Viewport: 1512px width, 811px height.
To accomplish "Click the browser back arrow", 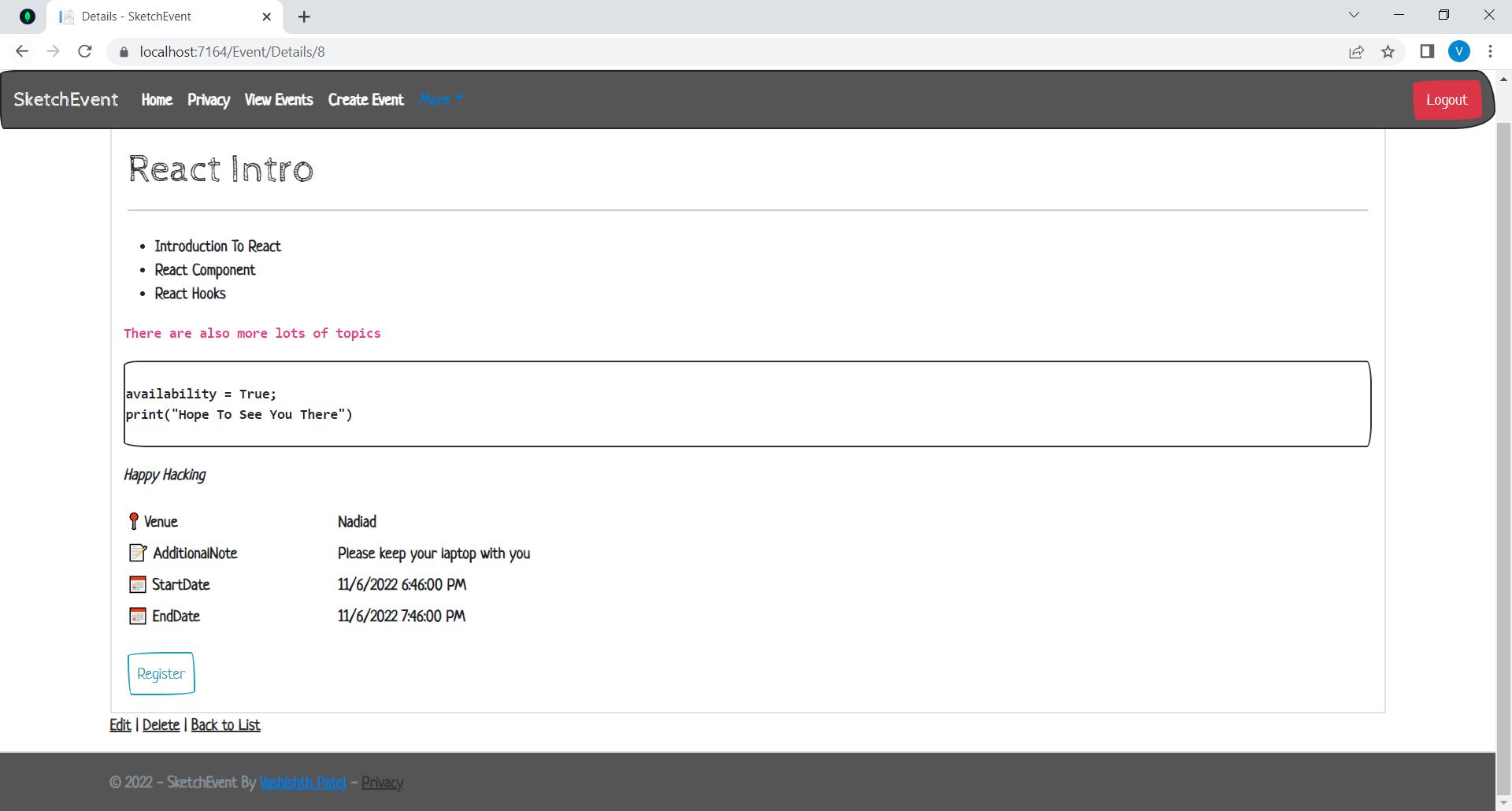I will (22, 52).
